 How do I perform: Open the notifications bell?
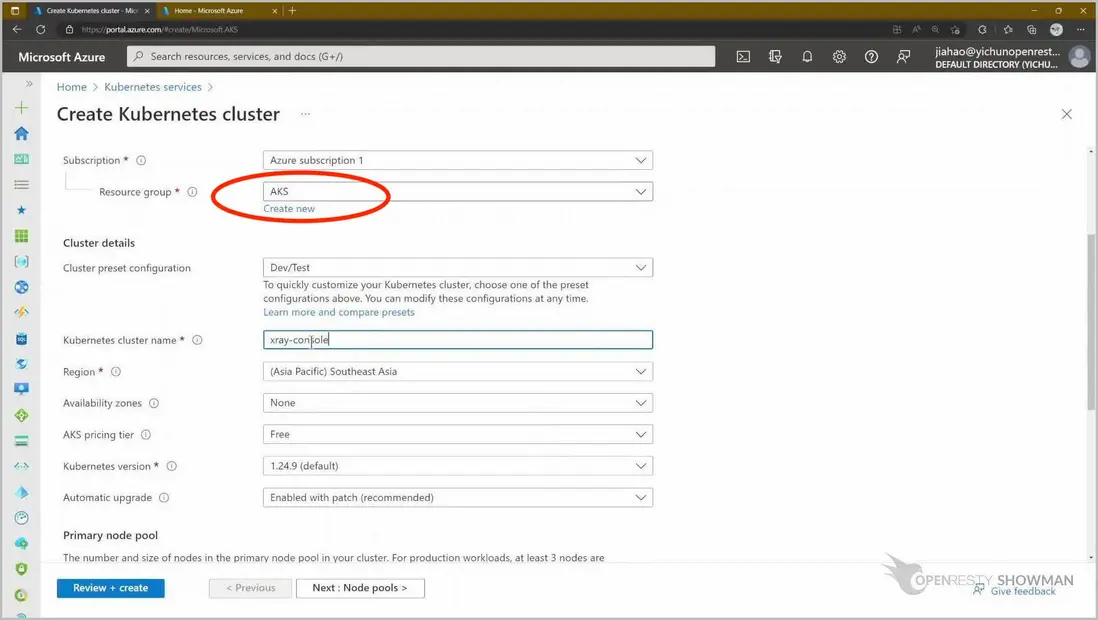coord(807,57)
